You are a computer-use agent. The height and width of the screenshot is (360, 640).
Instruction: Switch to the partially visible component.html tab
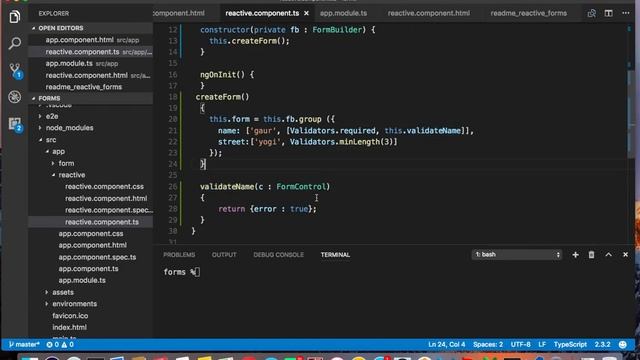pyautogui.click(x=180, y=13)
